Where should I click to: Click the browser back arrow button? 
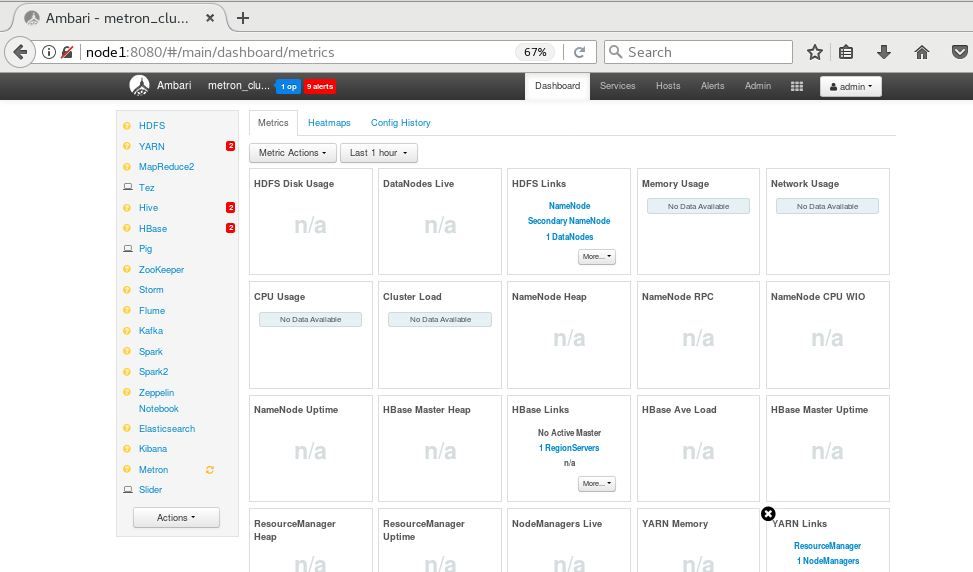click(x=20, y=52)
